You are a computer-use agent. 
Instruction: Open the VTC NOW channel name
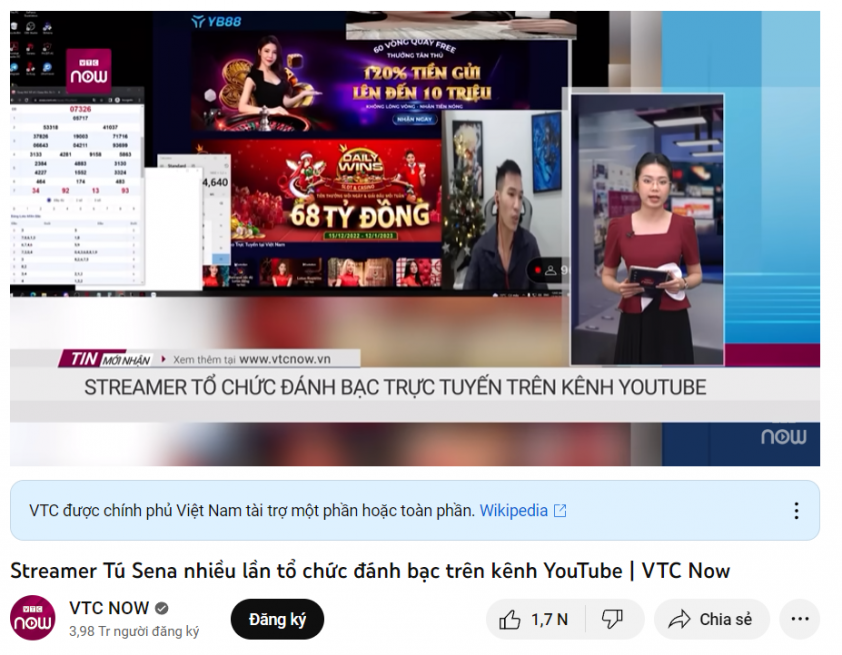coord(109,608)
